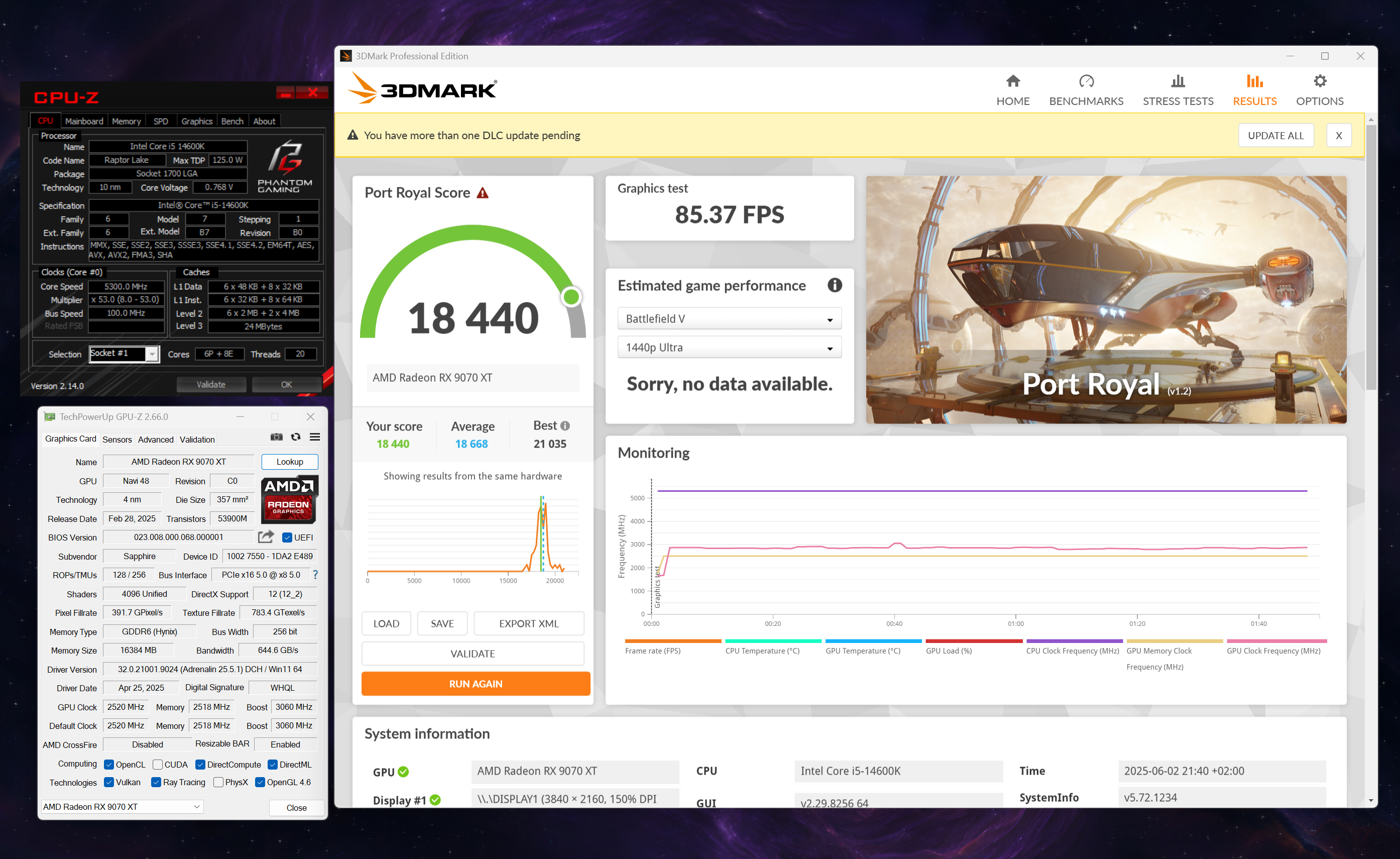Click the Bus Interface question mark icon

coord(315,575)
